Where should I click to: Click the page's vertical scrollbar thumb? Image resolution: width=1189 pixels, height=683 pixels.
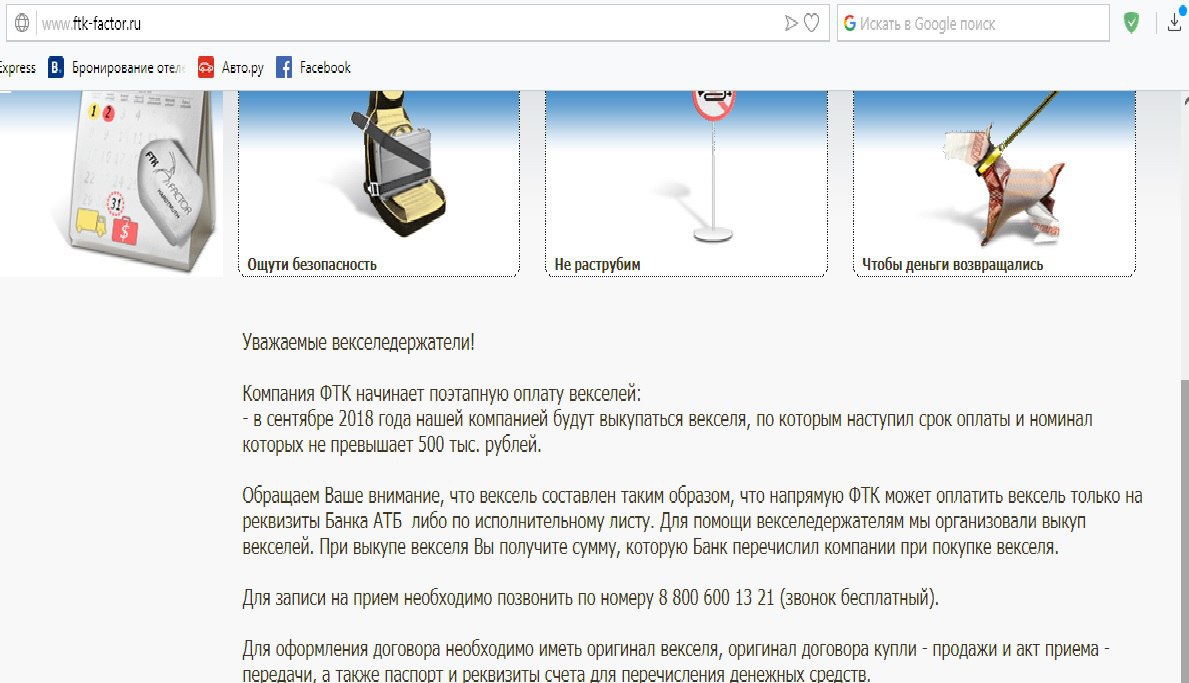pos(1184,531)
